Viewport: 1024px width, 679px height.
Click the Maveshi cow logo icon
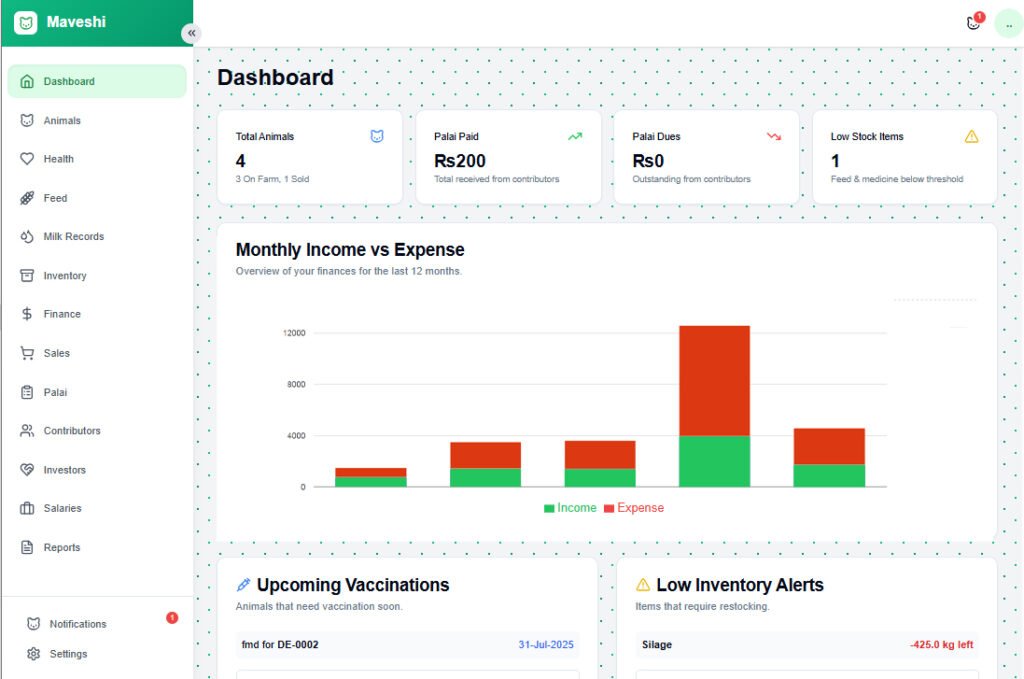click(x=25, y=22)
